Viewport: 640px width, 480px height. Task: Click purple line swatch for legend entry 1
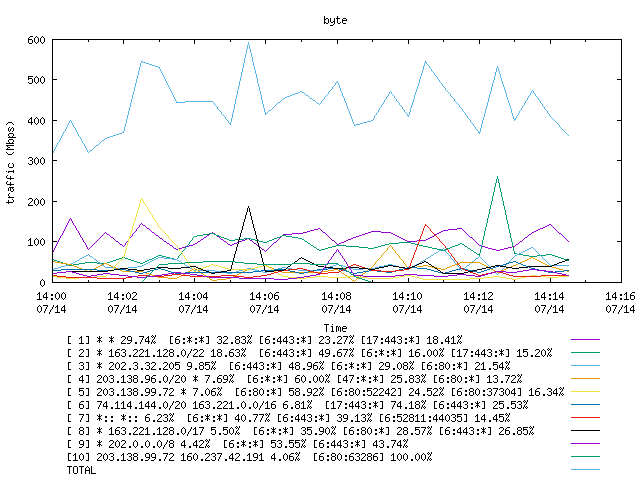[585, 339]
